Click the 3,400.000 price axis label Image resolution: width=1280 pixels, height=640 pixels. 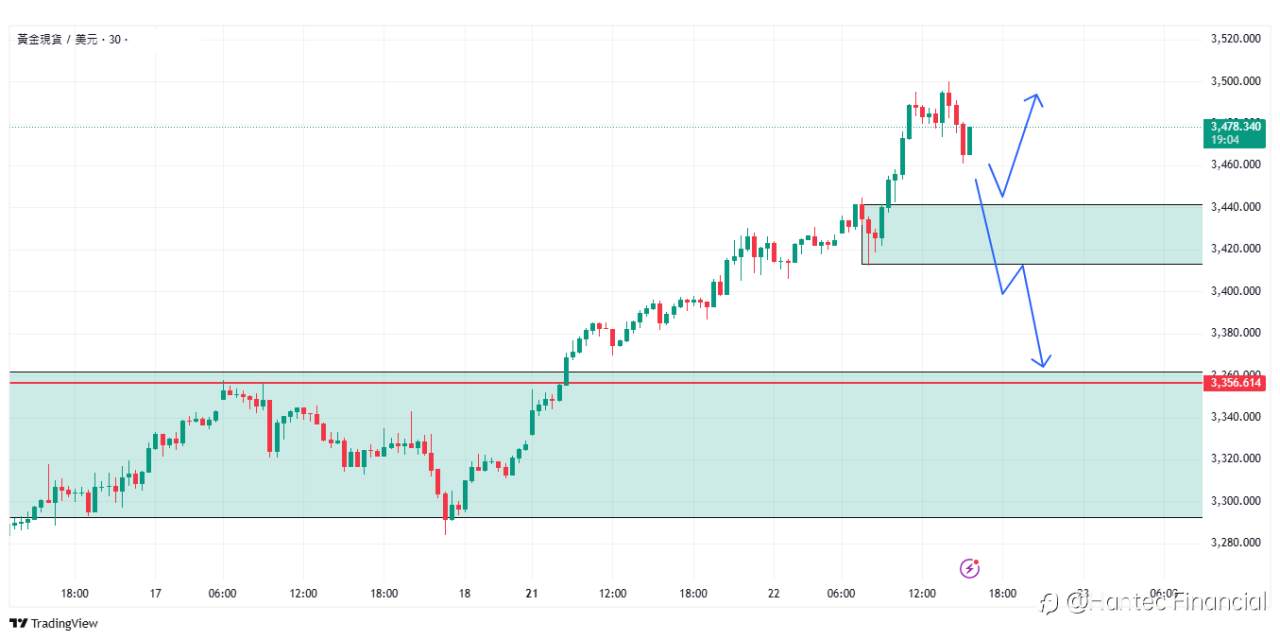coord(1233,291)
